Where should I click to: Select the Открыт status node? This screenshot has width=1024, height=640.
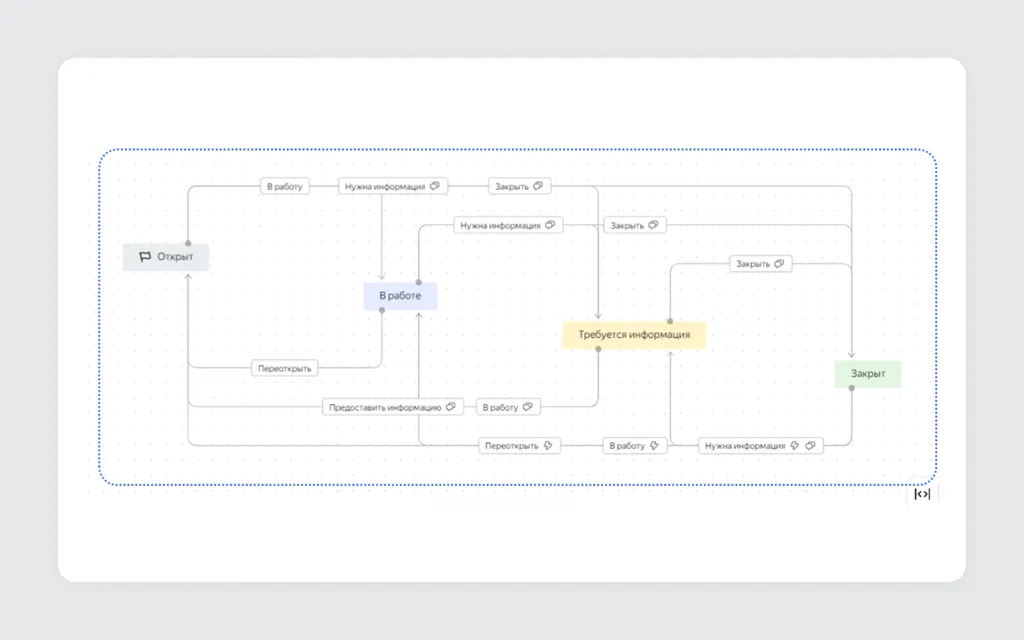(x=166, y=257)
